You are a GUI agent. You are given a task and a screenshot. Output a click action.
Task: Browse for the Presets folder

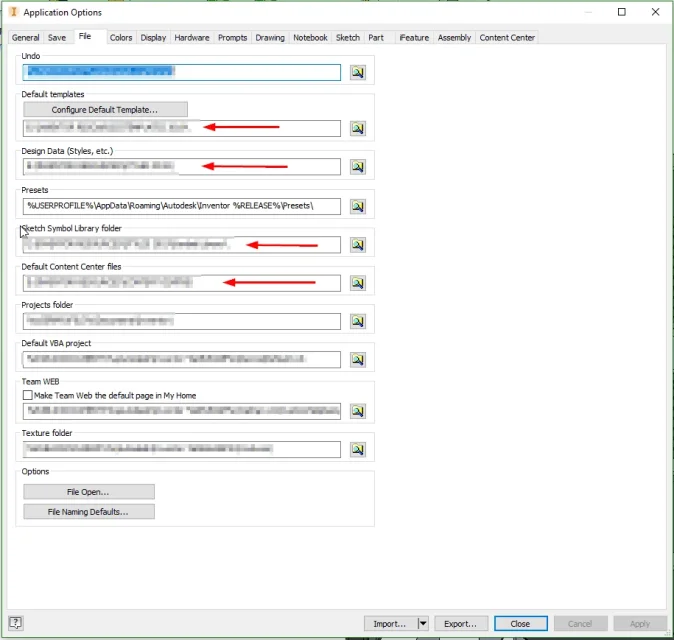coord(358,206)
